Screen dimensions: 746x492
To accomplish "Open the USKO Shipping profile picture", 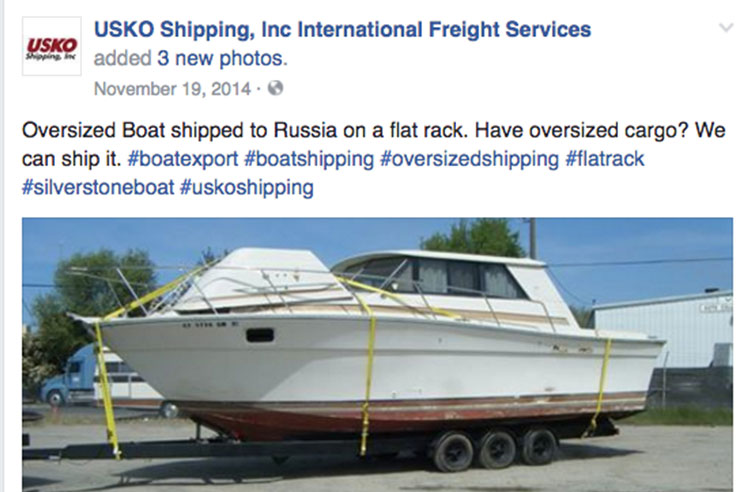I will pos(51,46).
